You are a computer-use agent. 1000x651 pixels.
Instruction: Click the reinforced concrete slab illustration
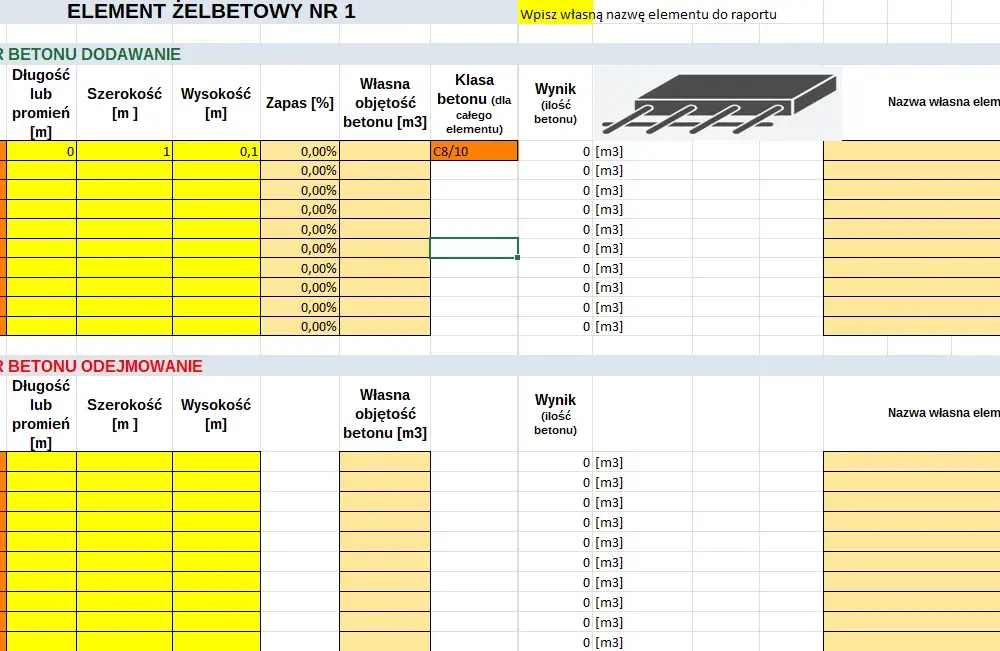coord(717,103)
